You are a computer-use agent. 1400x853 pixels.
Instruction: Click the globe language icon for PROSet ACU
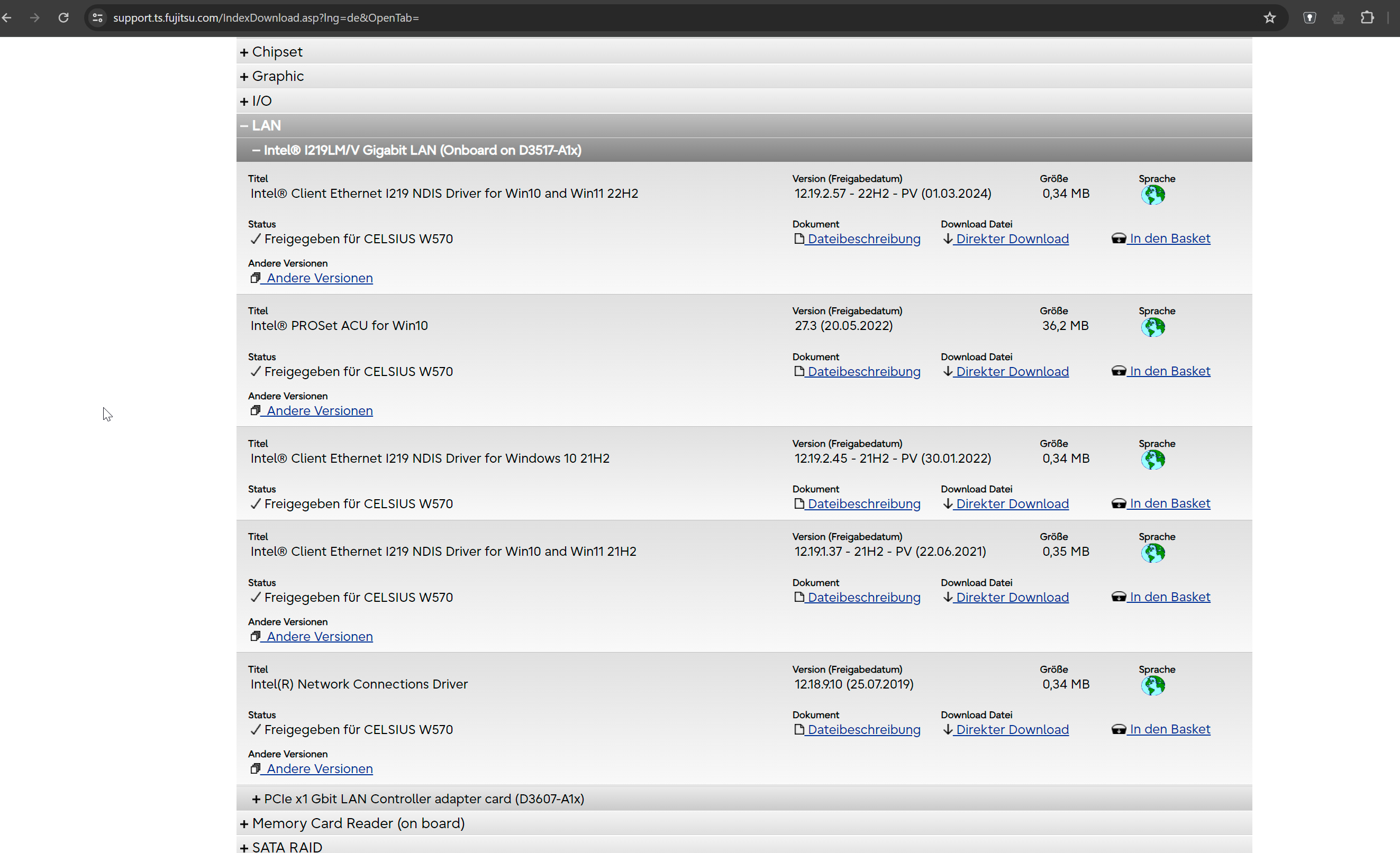pos(1152,327)
